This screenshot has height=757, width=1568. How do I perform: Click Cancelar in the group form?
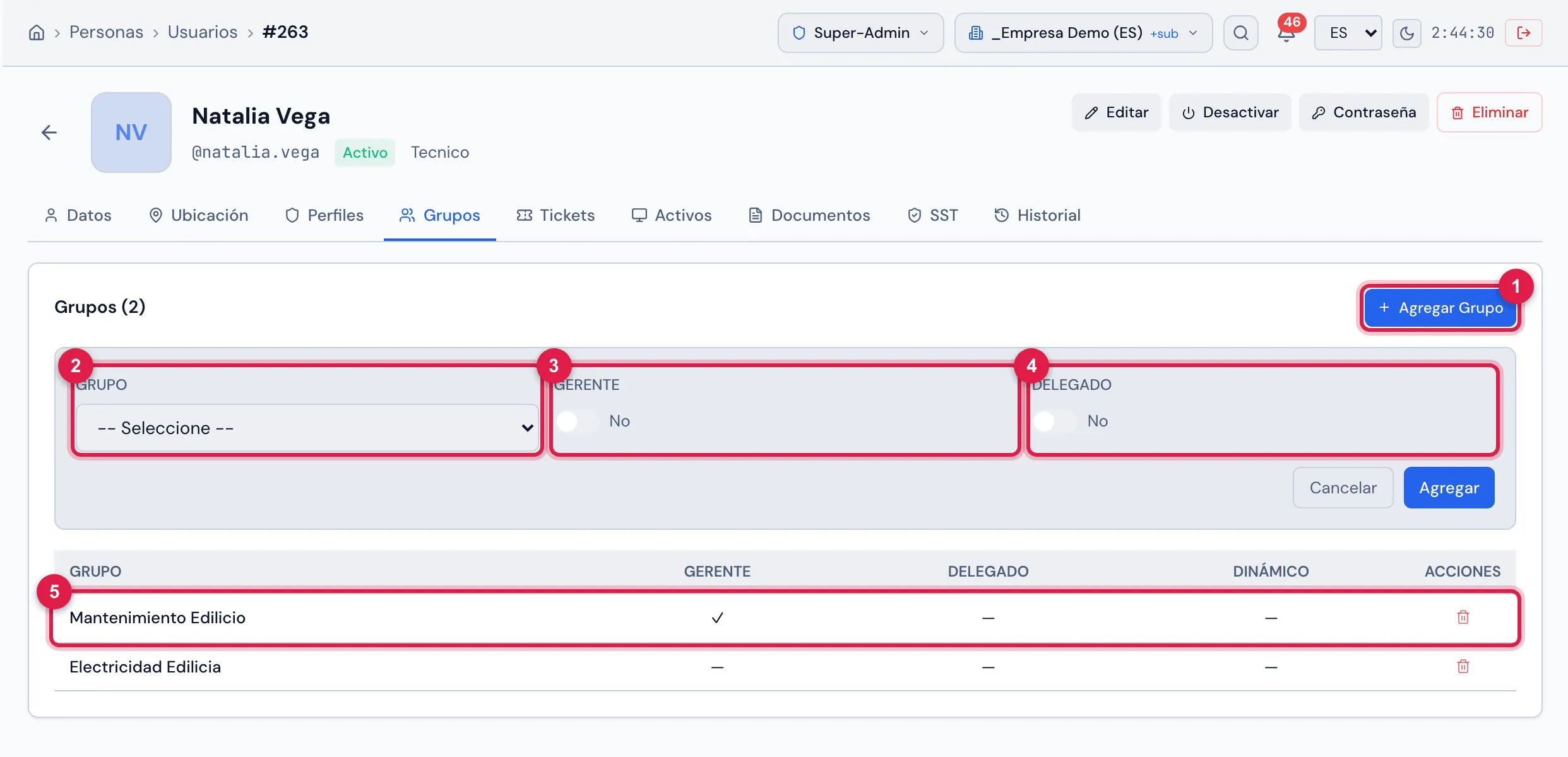point(1343,488)
